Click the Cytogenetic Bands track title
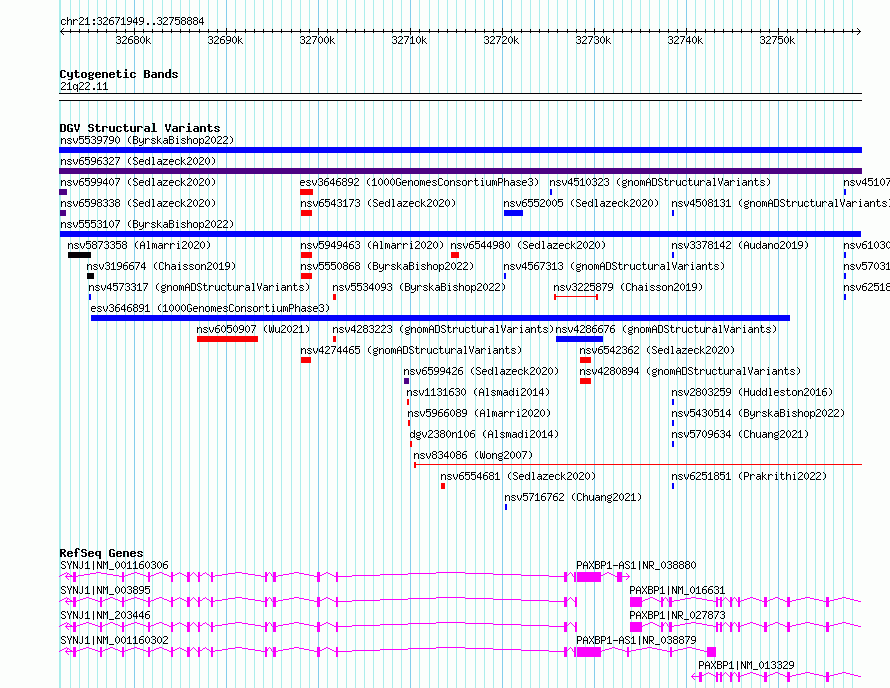The width and height of the screenshot is (890, 688). (119, 74)
